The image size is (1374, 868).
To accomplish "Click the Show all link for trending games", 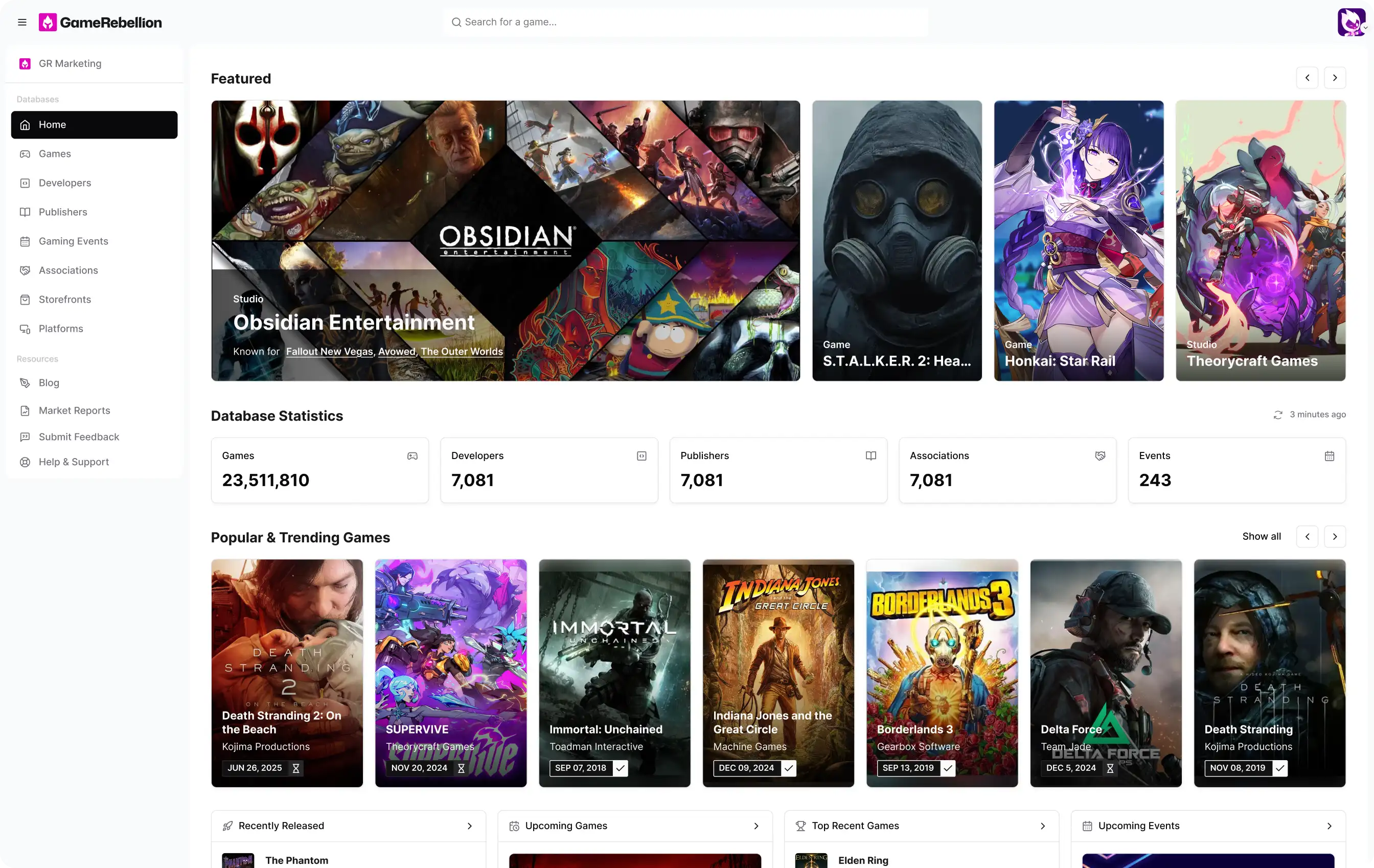I will (1262, 536).
